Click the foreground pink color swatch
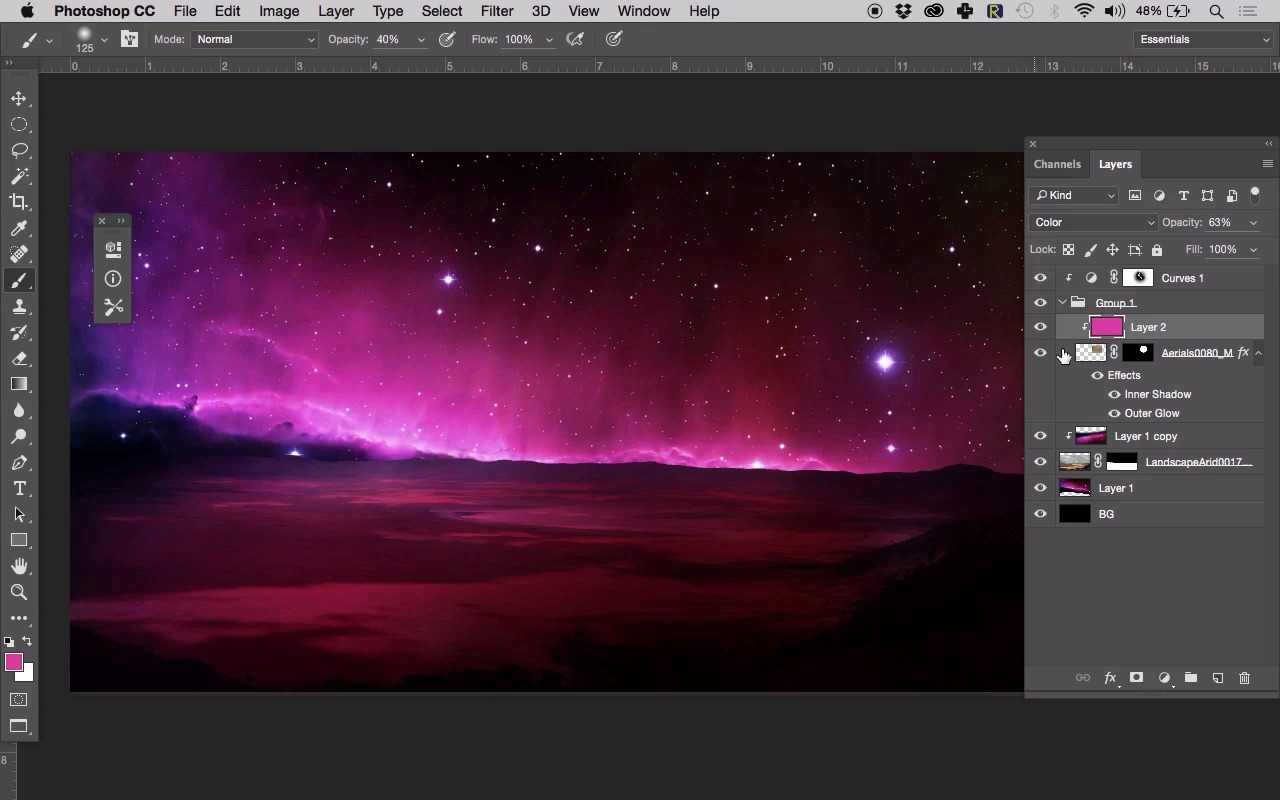Viewport: 1280px width, 800px height. [14, 662]
